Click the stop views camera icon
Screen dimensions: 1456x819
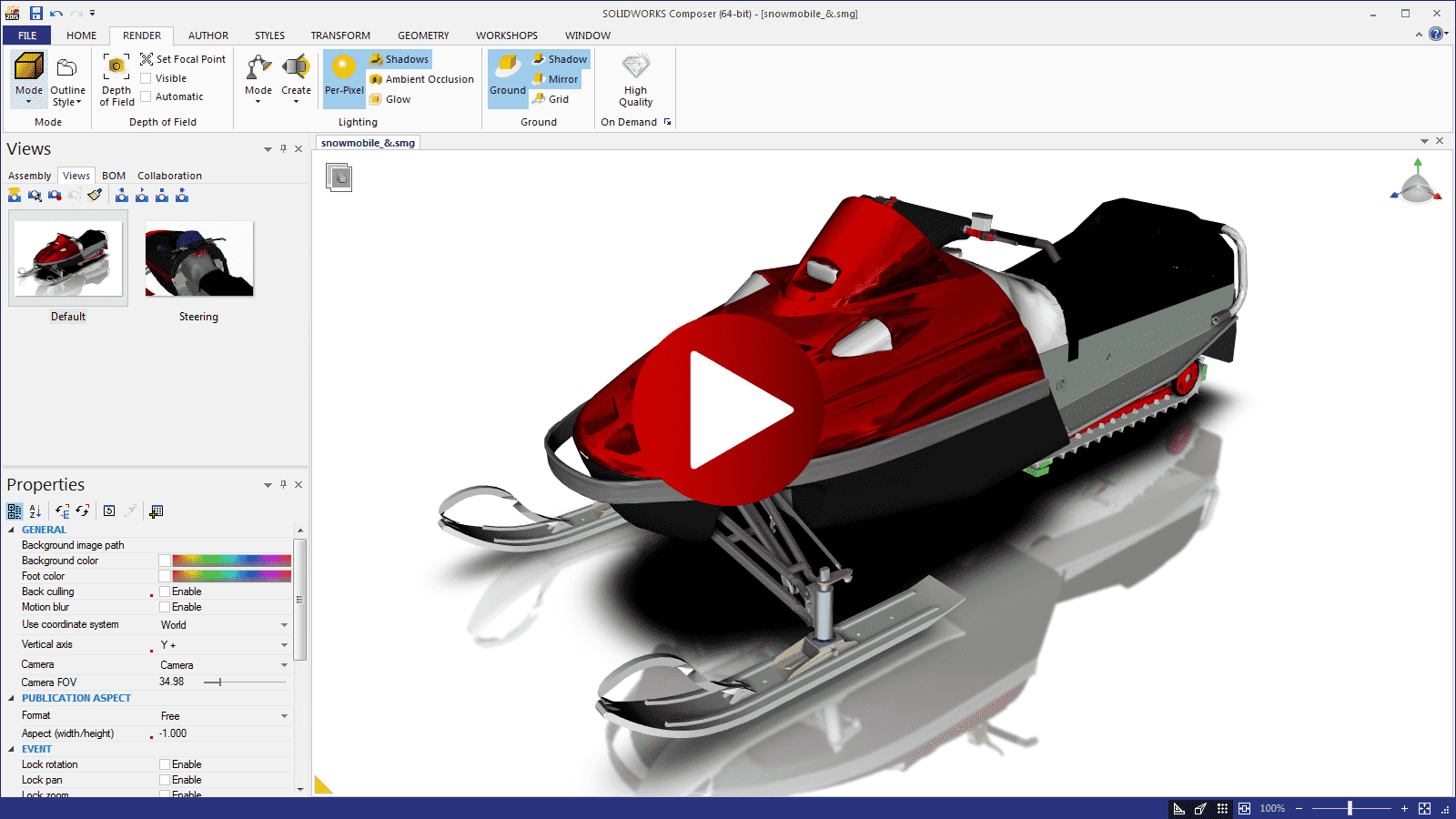(x=162, y=195)
